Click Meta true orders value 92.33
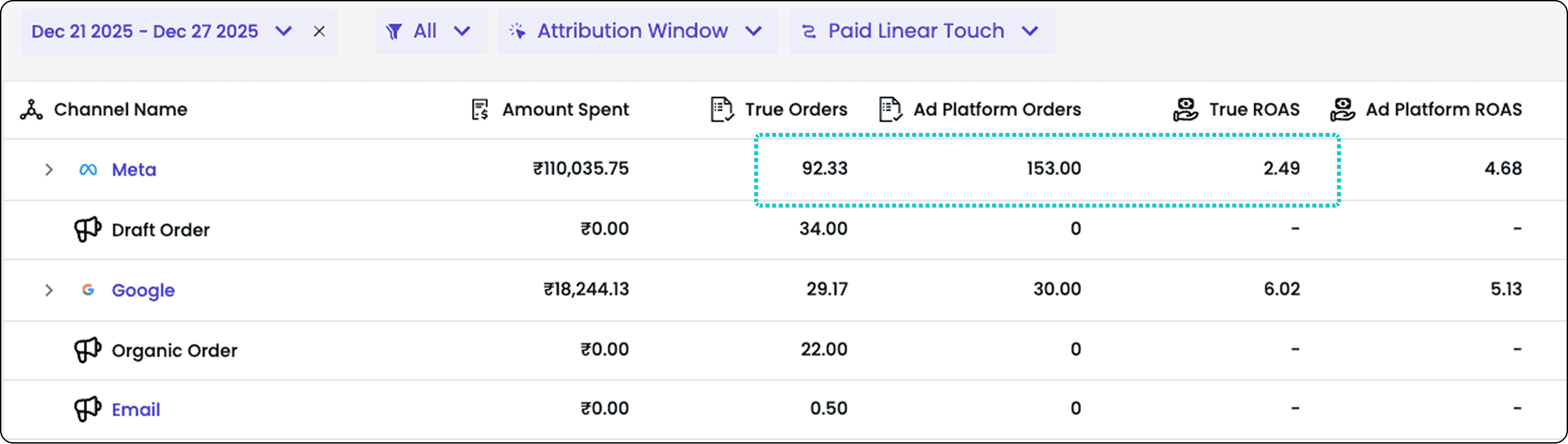The width and height of the screenshot is (1568, 444). point(825,169)
